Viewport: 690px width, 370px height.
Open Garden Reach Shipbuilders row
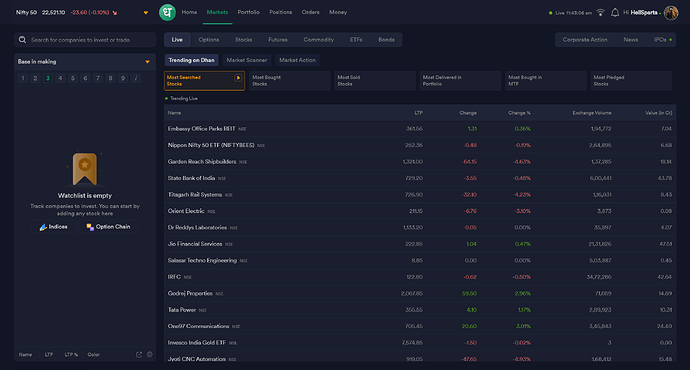420,162
